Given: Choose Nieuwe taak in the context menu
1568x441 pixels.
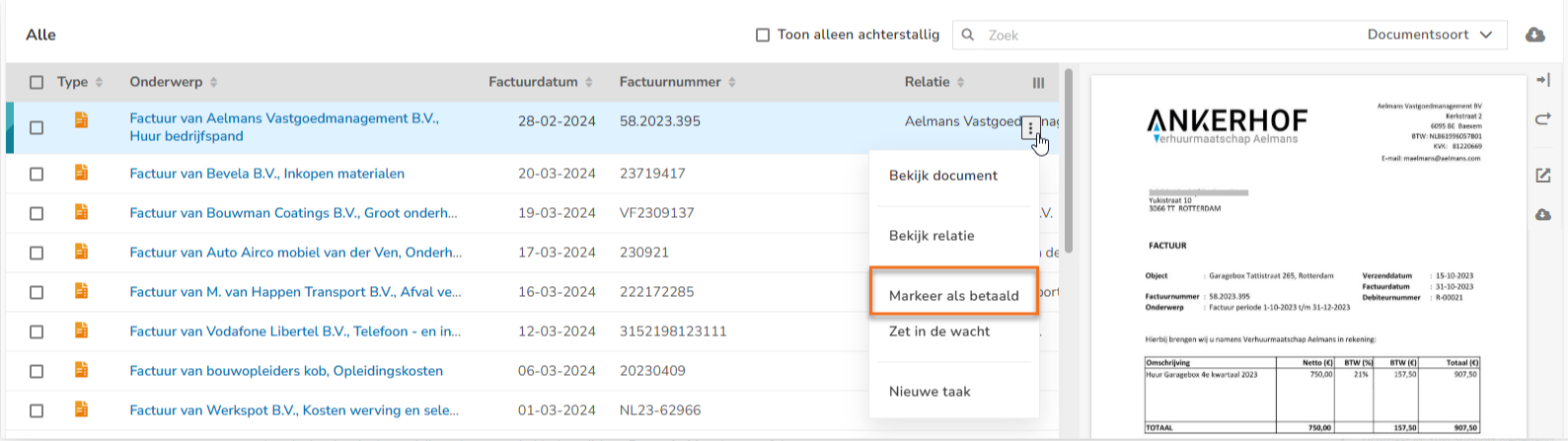Looking at the screenshot, I should pyautogui.click(x=930, y=392).
